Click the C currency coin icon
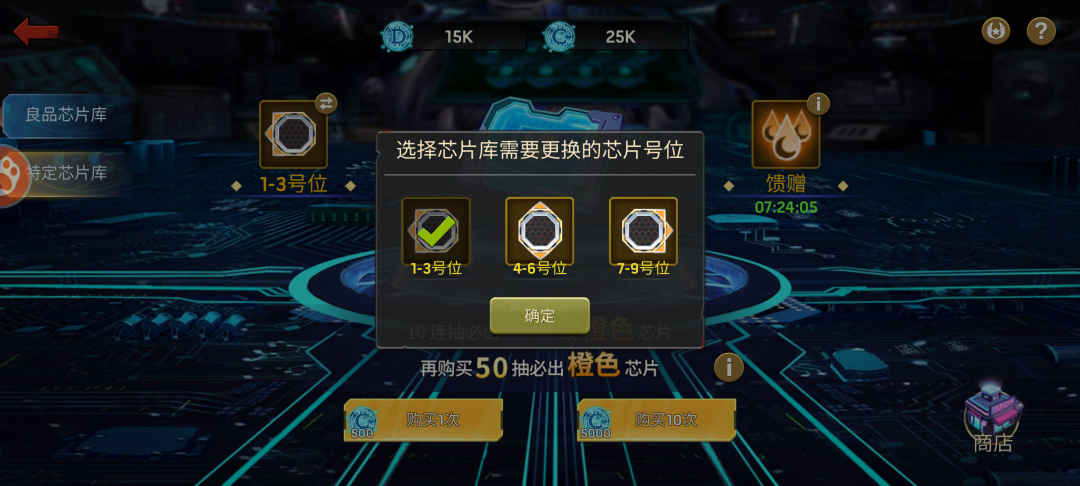1080x486 pixels. [559, 36]
